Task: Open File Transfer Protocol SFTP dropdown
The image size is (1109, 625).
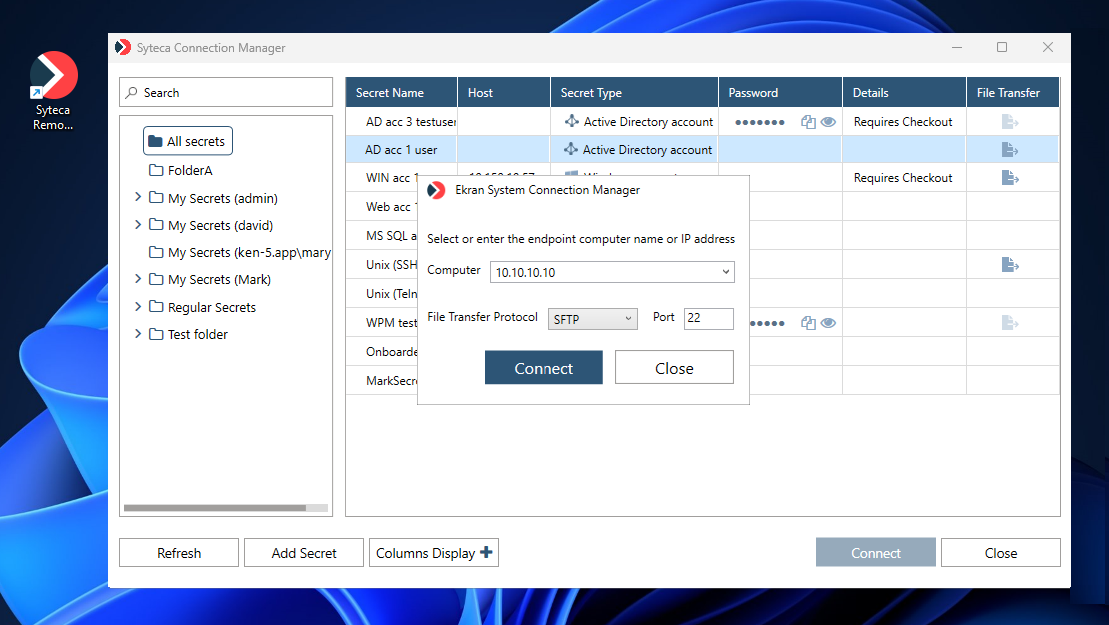Action: coord(628,319)
